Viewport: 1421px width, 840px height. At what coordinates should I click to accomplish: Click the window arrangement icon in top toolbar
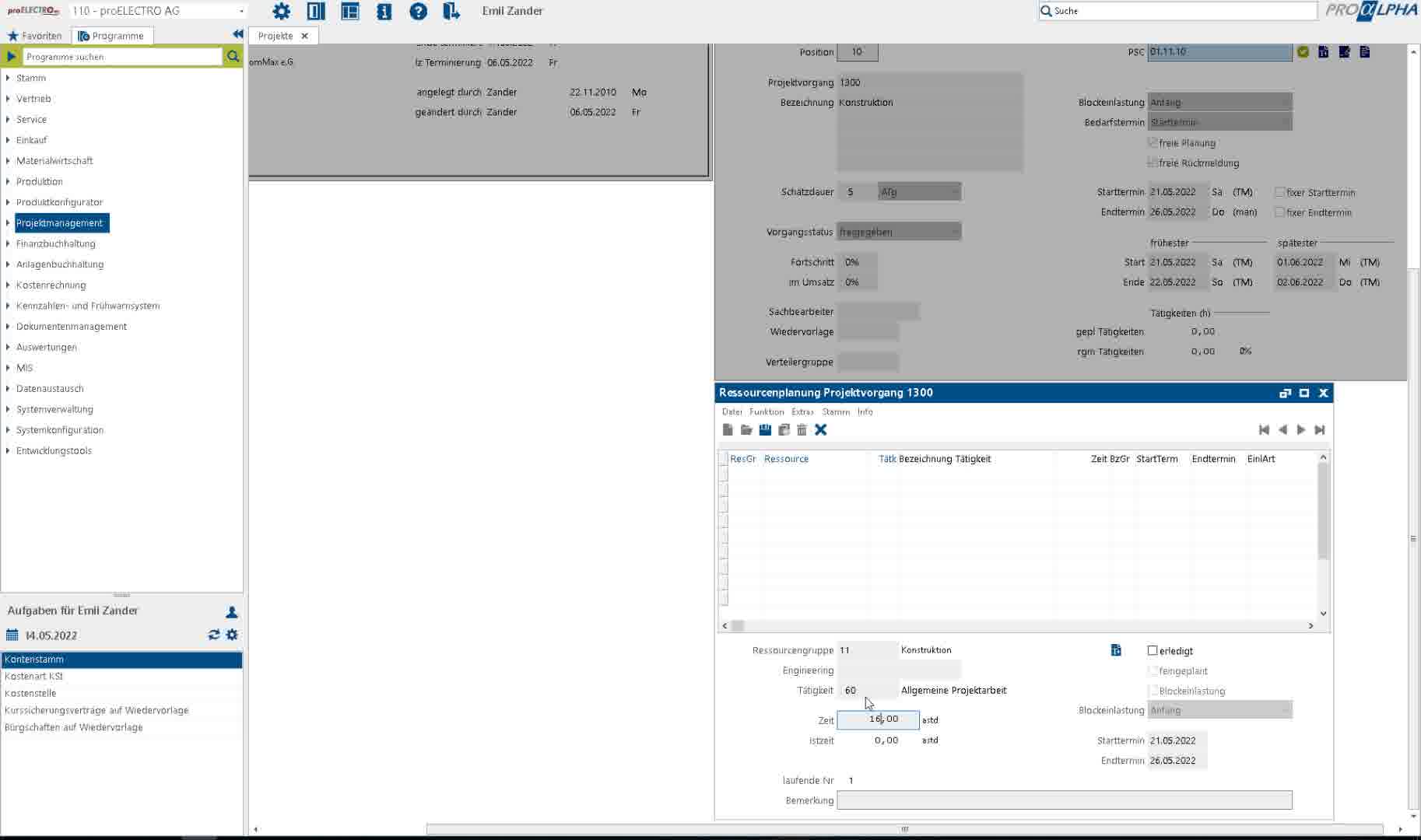pos(350,11)
